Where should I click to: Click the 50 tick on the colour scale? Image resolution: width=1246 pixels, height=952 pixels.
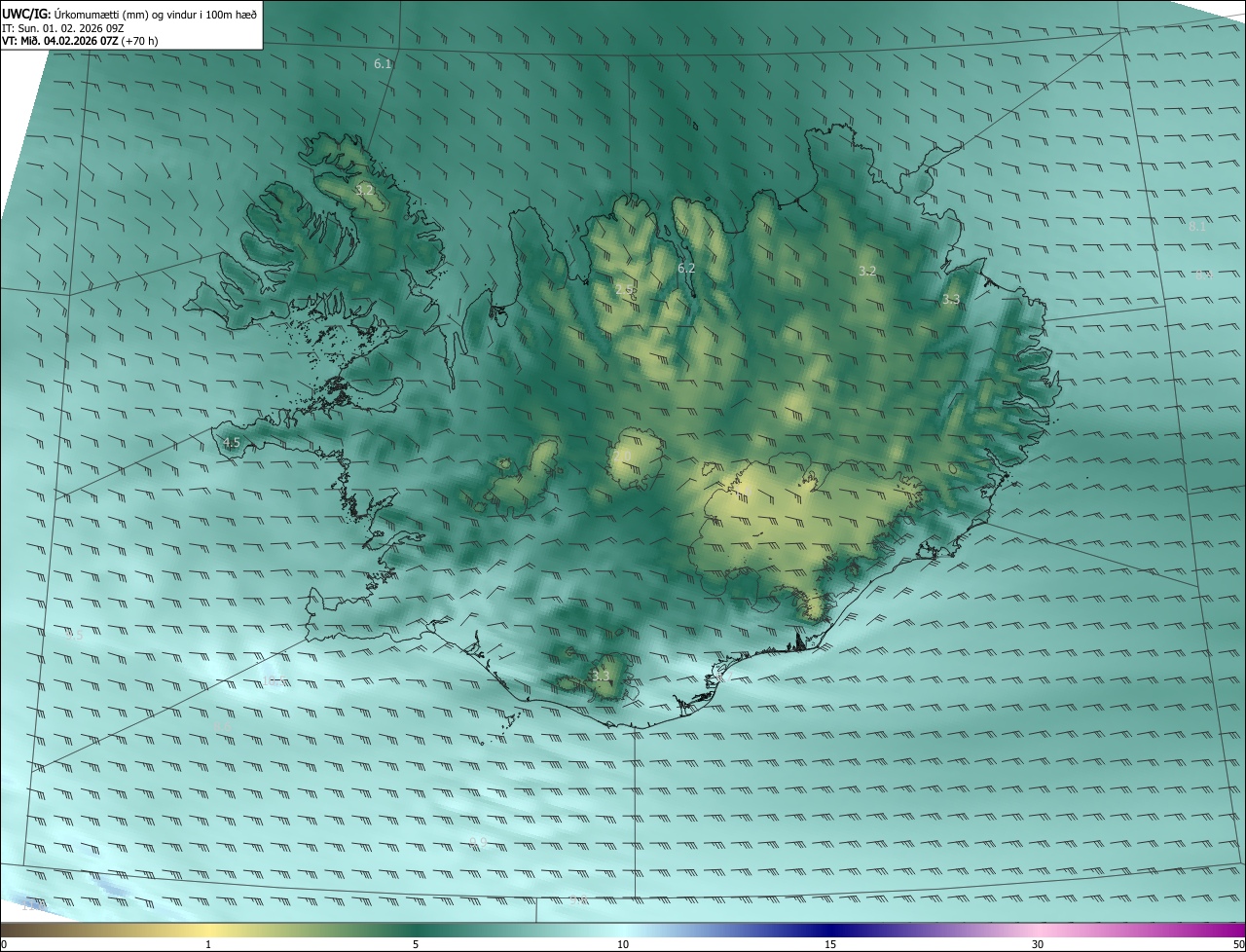[1238, 945]
